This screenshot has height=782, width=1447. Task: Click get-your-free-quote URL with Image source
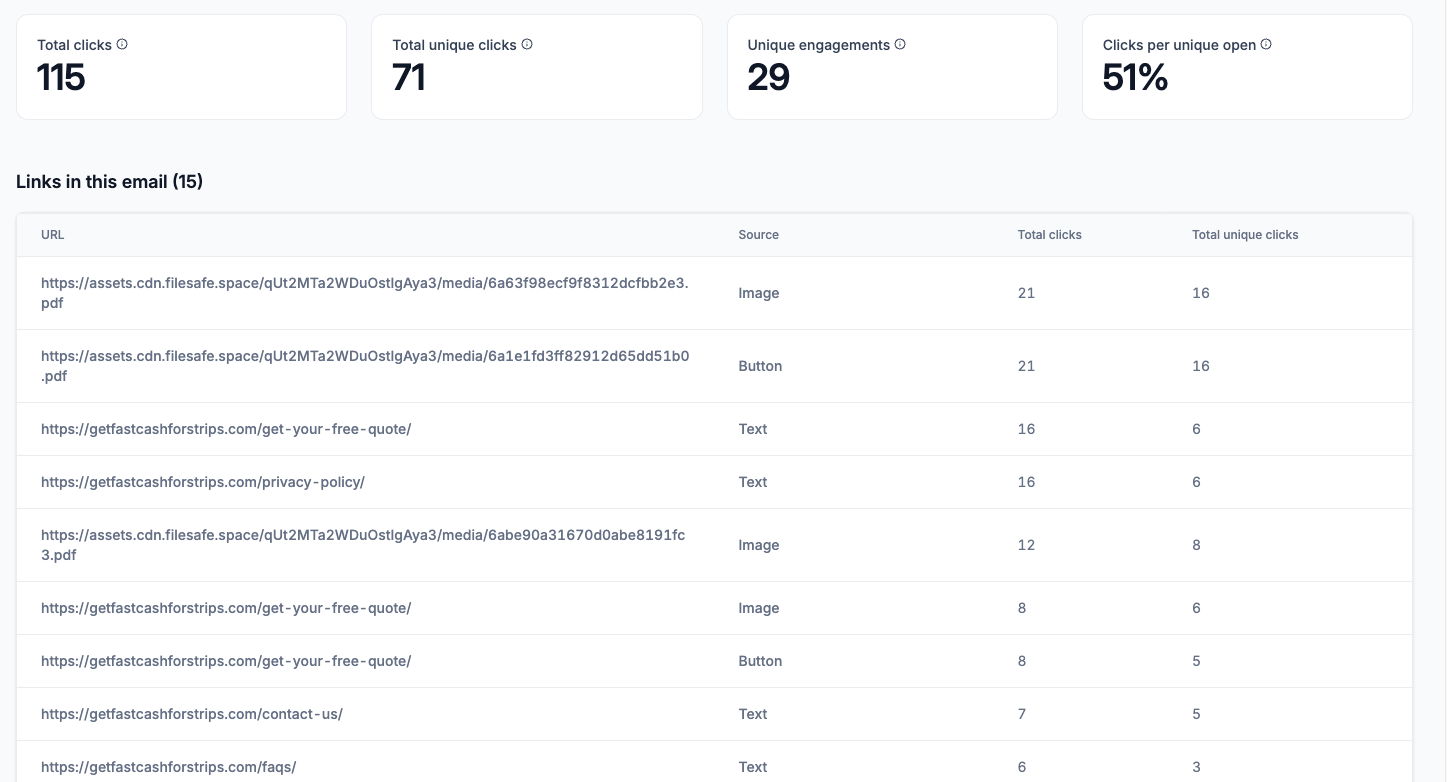point(226,608)
